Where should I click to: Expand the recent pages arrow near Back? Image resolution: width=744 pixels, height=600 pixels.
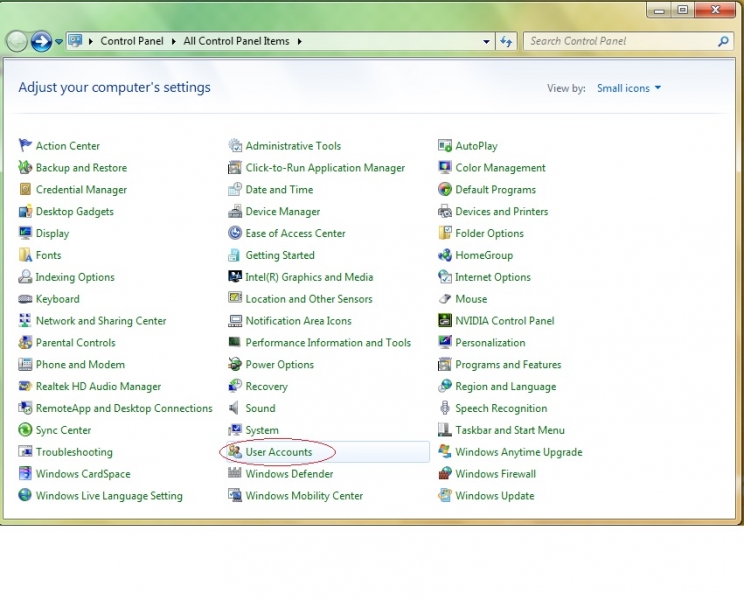click(x=59, y=42)
